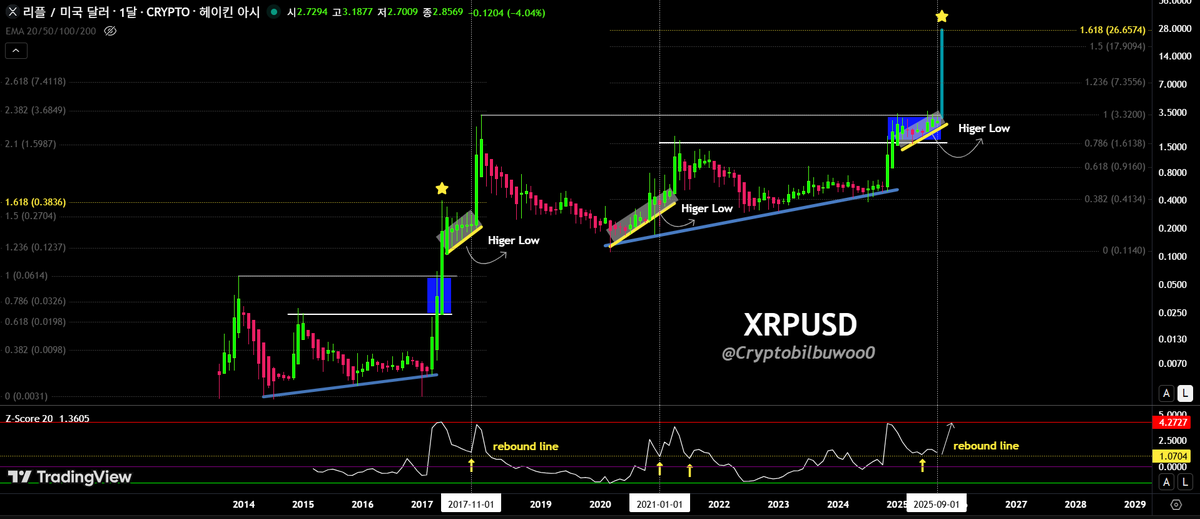
Task: Select the XRPUSD text annotation
Action: (x=800, y=325)
